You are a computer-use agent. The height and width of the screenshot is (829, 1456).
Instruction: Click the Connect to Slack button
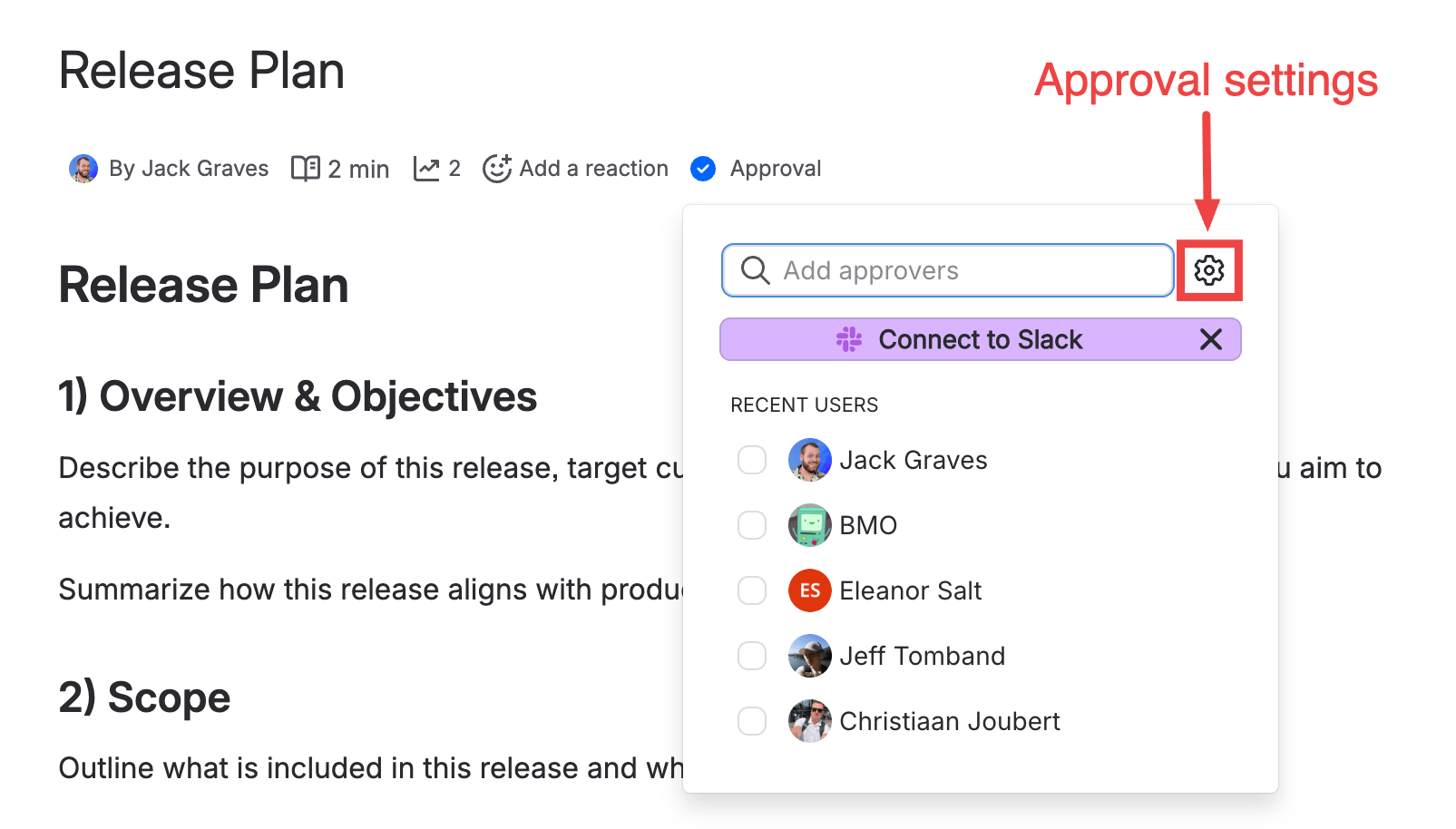pyautogui.click(x=980, y=339)
